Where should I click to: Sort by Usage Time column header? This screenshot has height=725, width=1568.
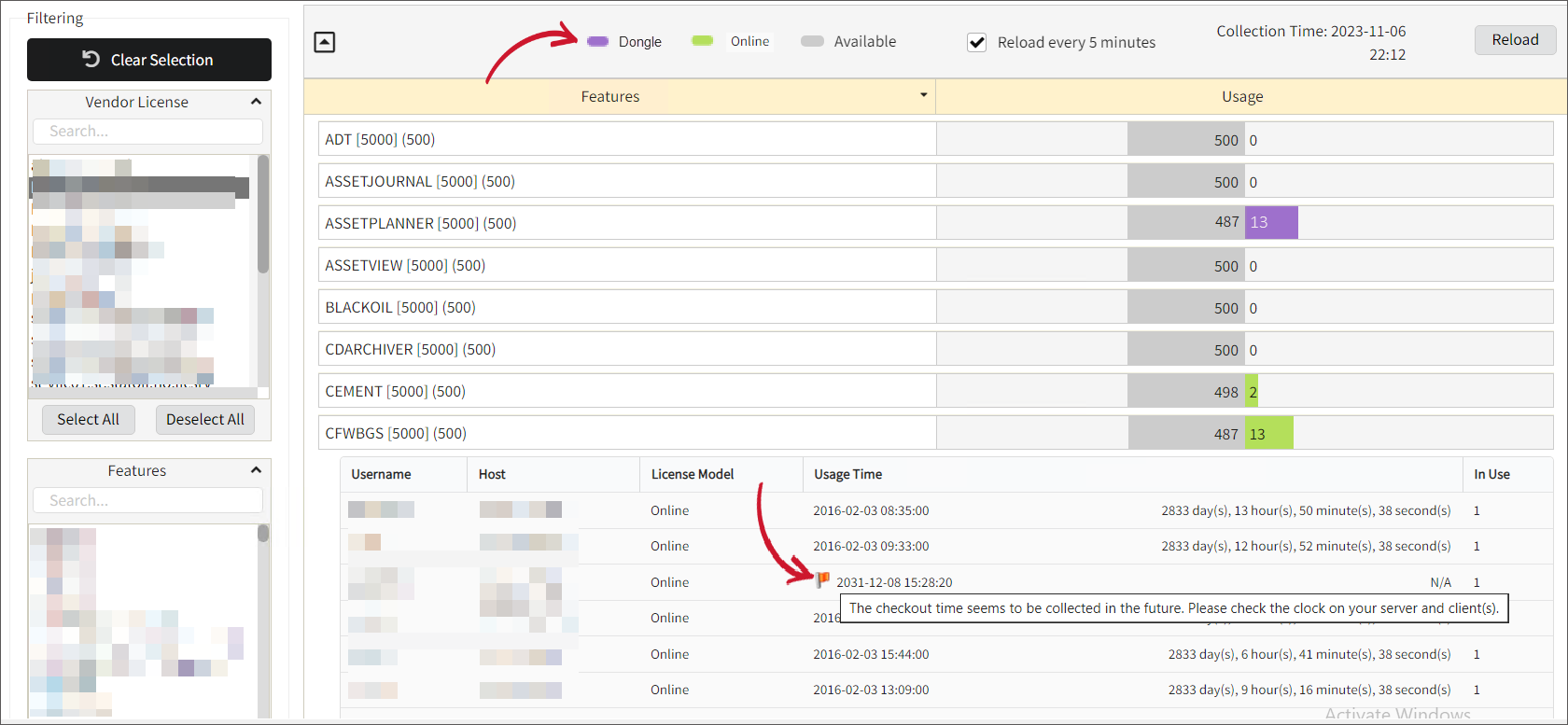point(847,474)
